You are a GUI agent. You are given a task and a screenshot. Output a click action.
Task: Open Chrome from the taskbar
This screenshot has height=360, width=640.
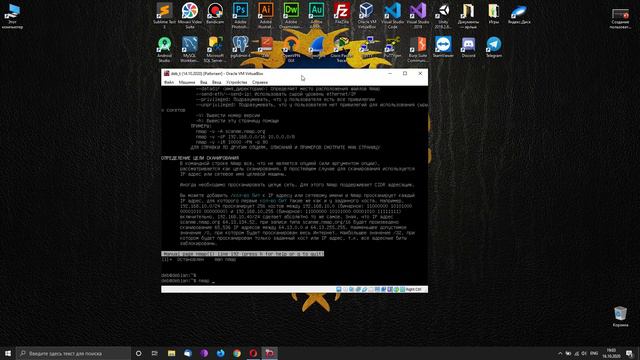click(237, 353)
